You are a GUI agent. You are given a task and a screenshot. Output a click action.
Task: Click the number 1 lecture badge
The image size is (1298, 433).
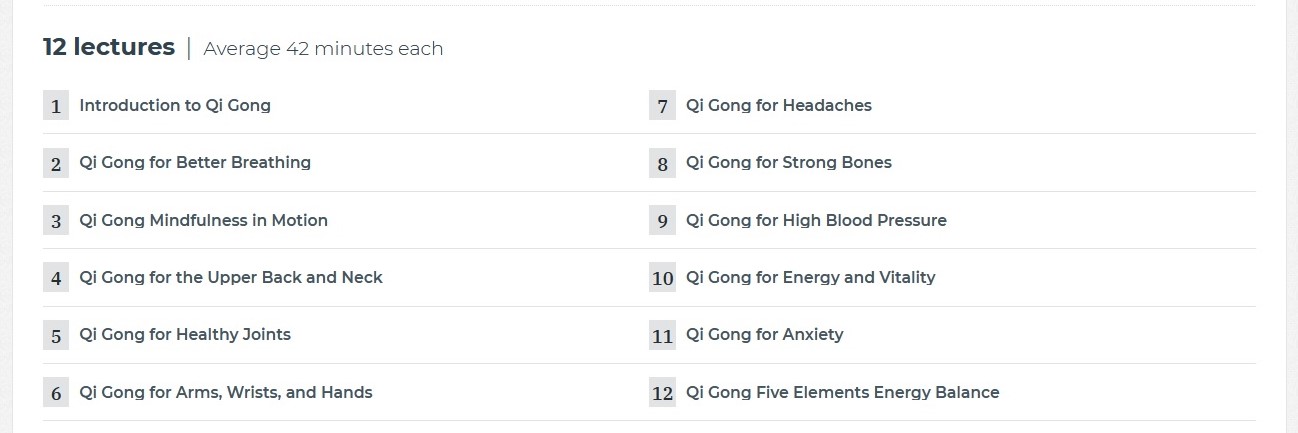(56, 105)
